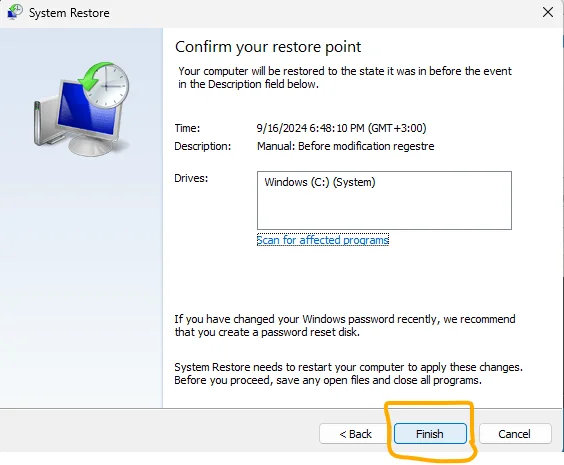Confirm the restore by clicking Finish
This screenshot has width=564, height=465.
430,434
